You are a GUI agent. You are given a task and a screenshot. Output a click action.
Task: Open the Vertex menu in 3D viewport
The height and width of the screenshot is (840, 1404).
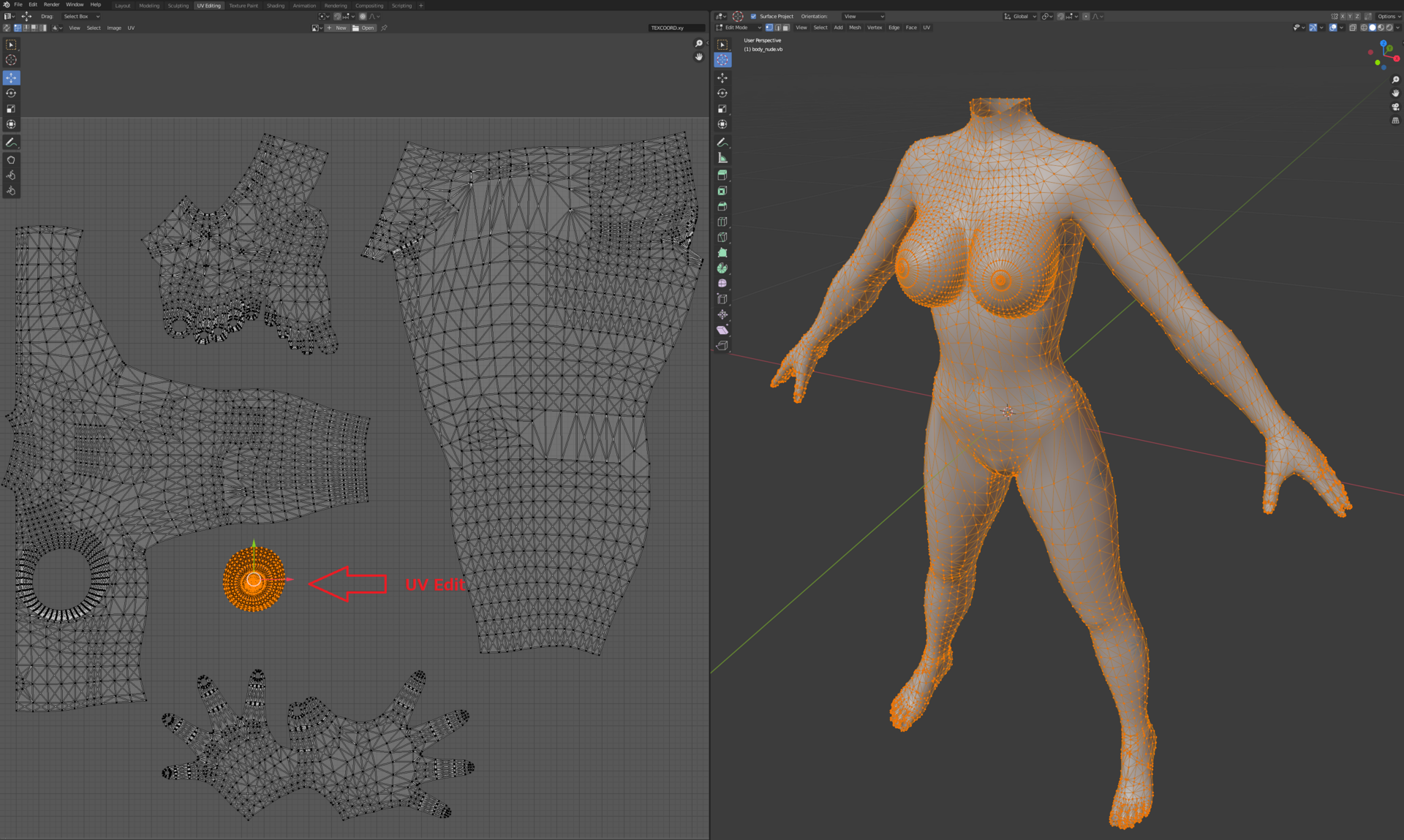(x=875, y=28)
